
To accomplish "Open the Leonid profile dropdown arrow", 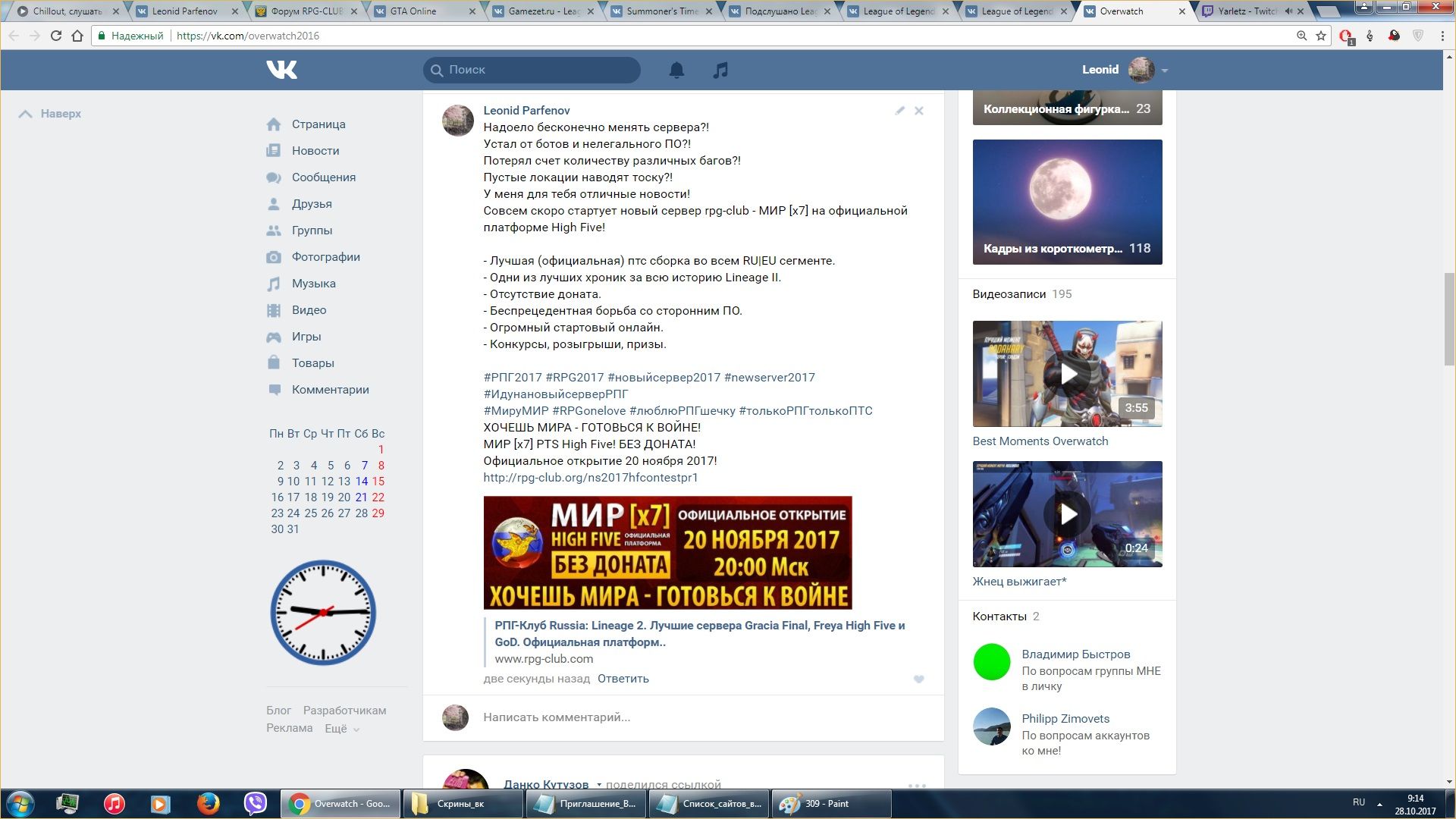I will pos(1165,71).
